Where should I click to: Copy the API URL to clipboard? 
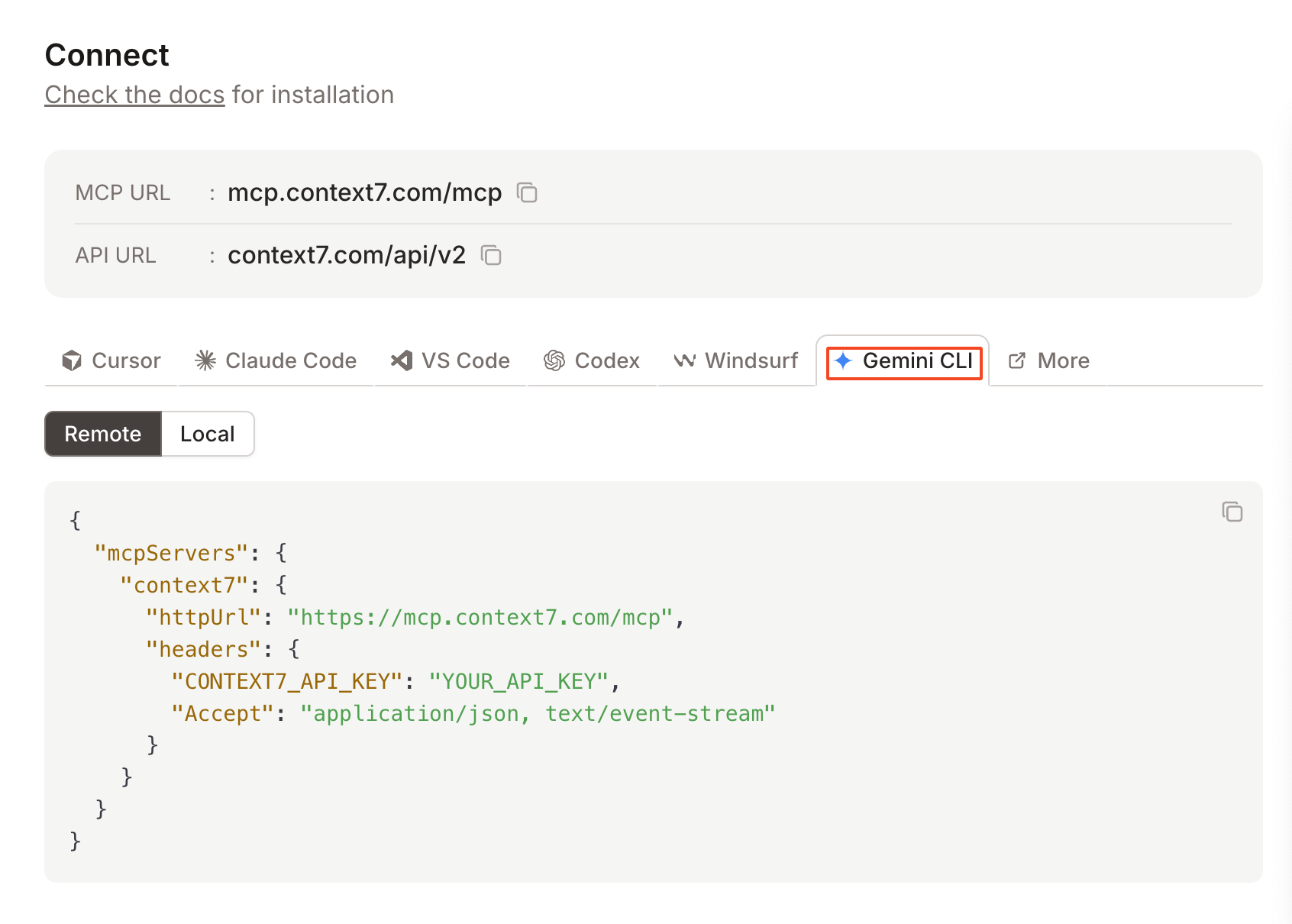click(x=491, y=255)
